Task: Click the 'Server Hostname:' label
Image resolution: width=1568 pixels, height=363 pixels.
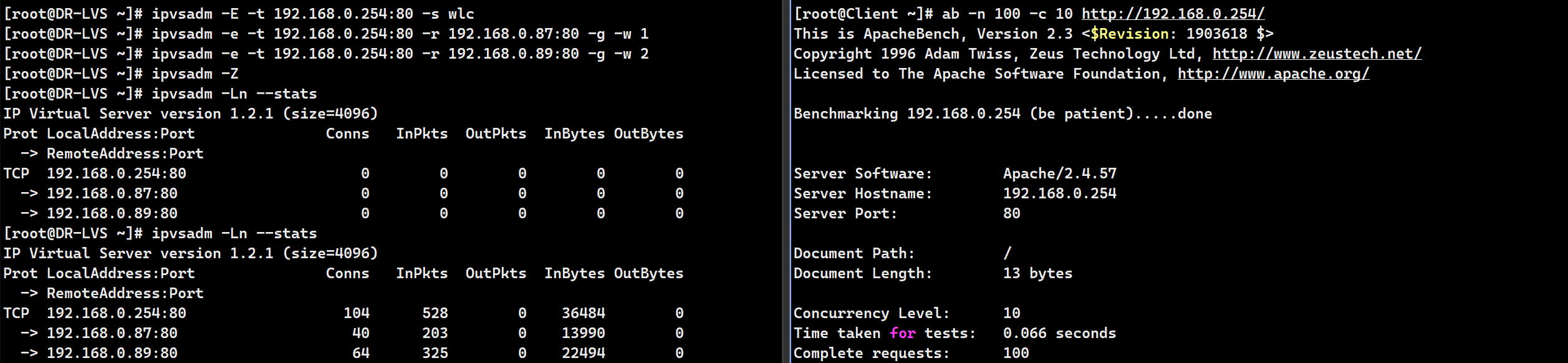Action: [x=863, y=193]
